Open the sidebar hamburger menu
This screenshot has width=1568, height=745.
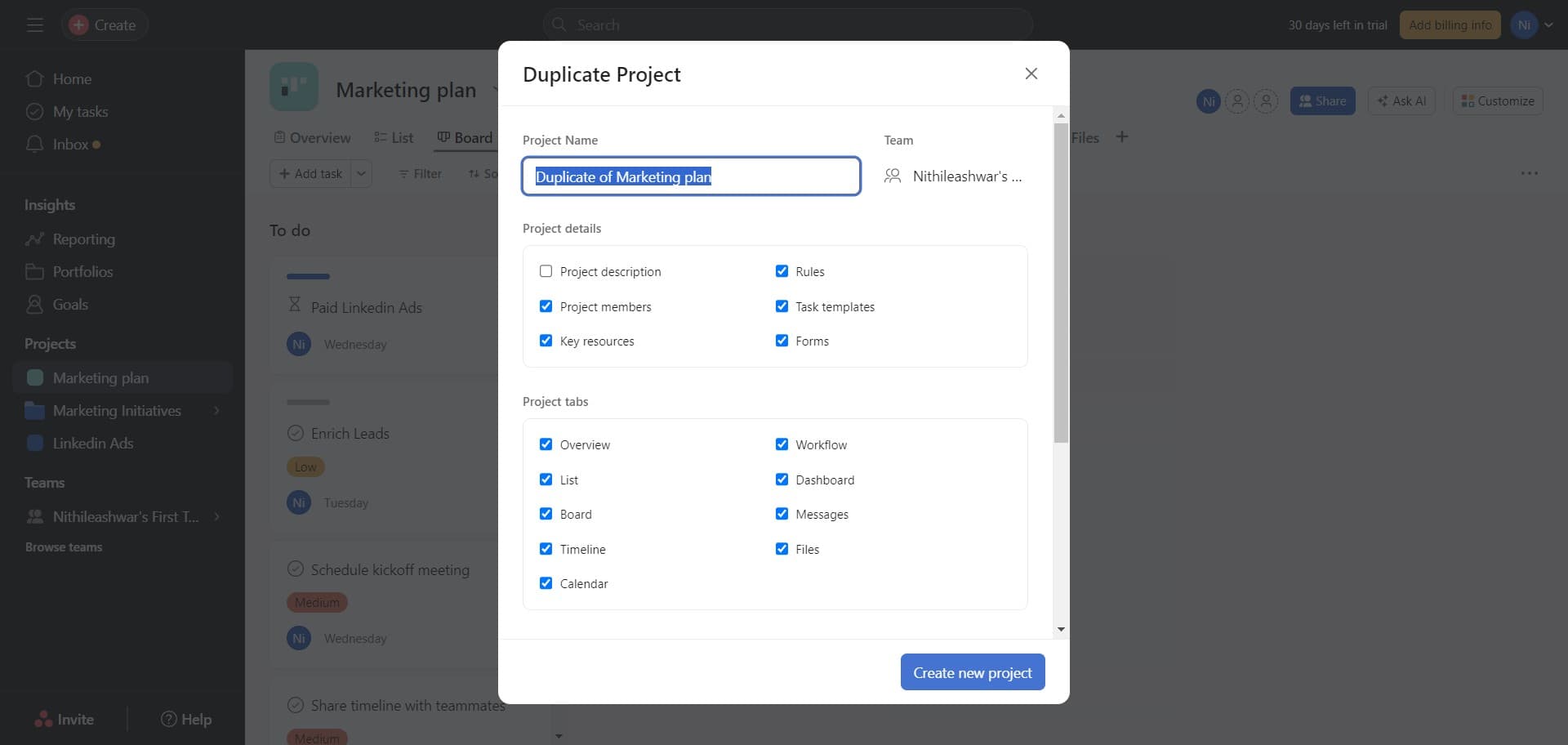pyautogui.click(x=35, y=25)
